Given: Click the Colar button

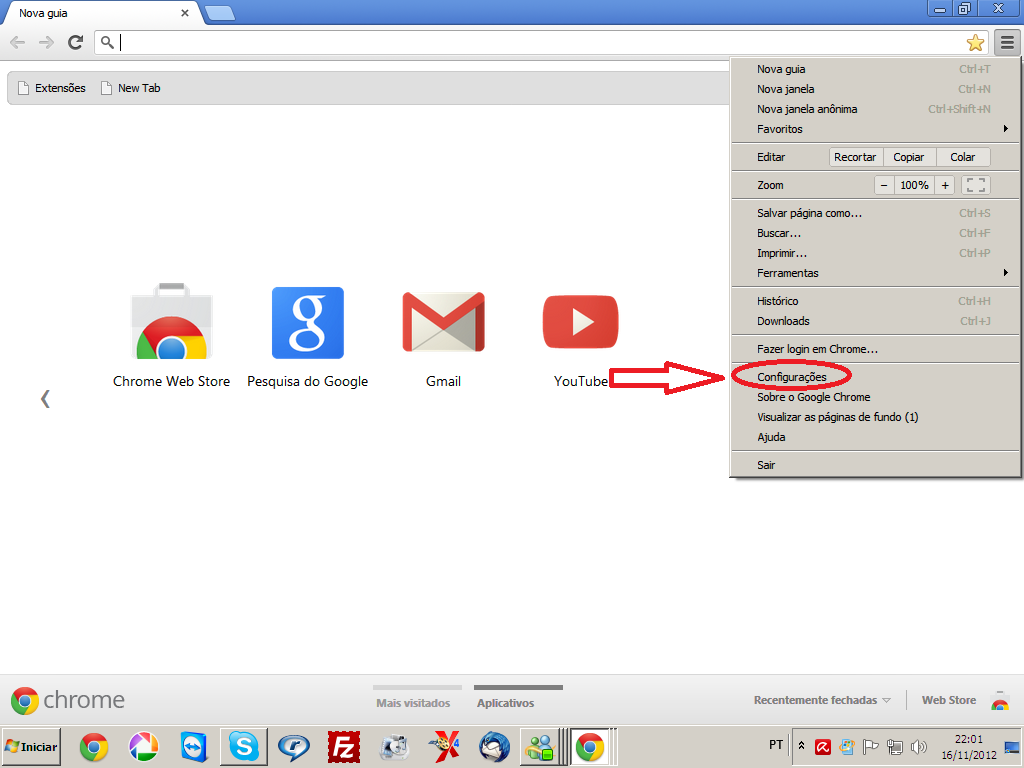Looking at the screenshot, I should (963, 157).
